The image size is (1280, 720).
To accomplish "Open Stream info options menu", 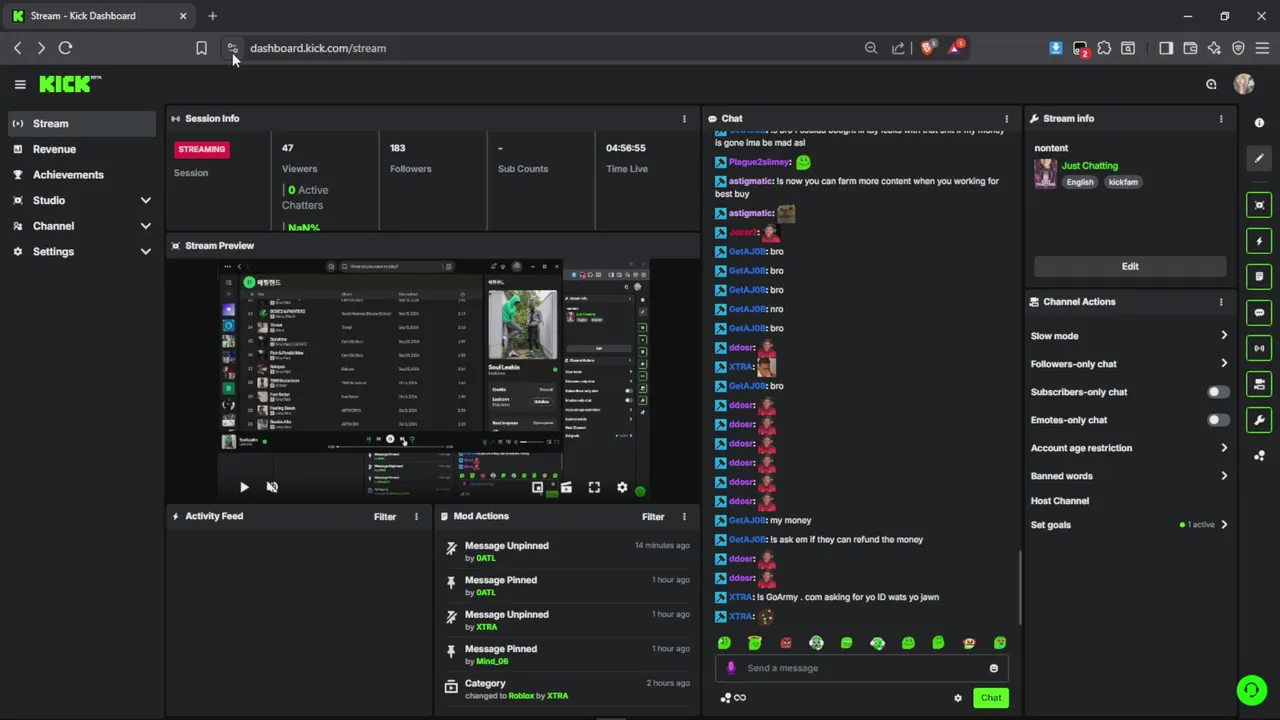I will coord(1220,119).
